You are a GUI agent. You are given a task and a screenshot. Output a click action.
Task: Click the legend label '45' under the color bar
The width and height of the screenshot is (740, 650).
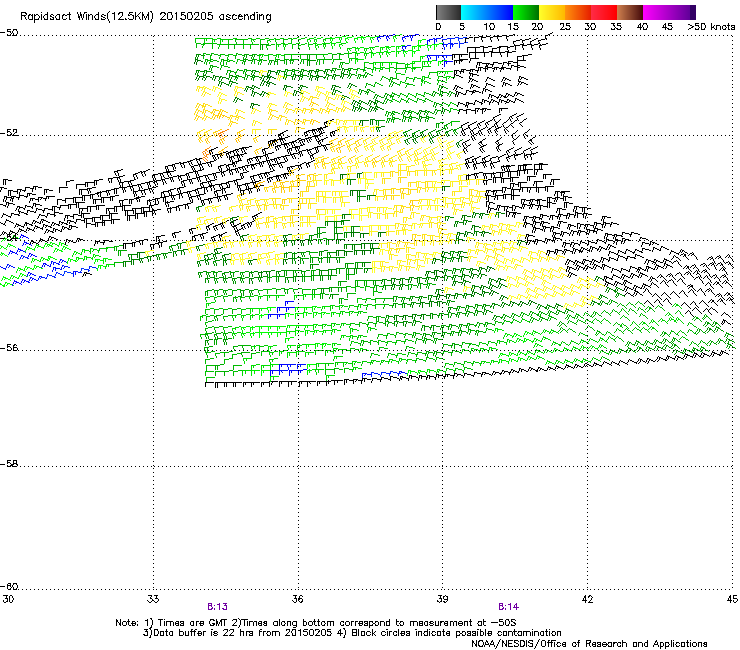pos(667,27)
